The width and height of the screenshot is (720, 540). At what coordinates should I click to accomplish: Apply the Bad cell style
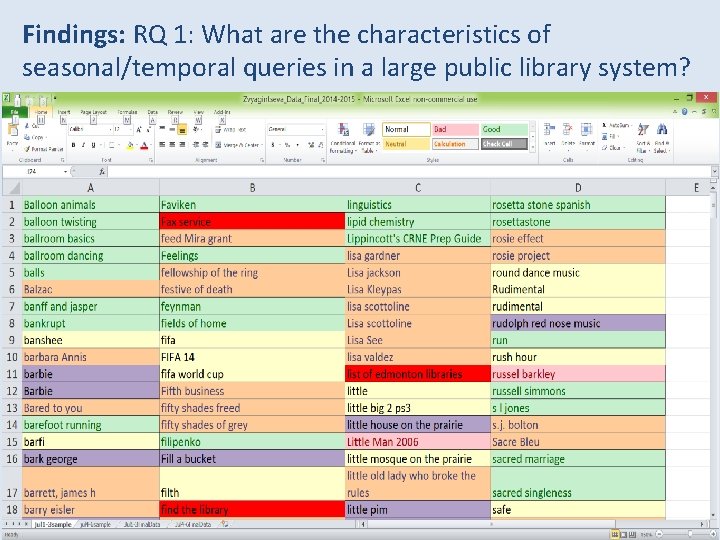click(x=456, y=129)
